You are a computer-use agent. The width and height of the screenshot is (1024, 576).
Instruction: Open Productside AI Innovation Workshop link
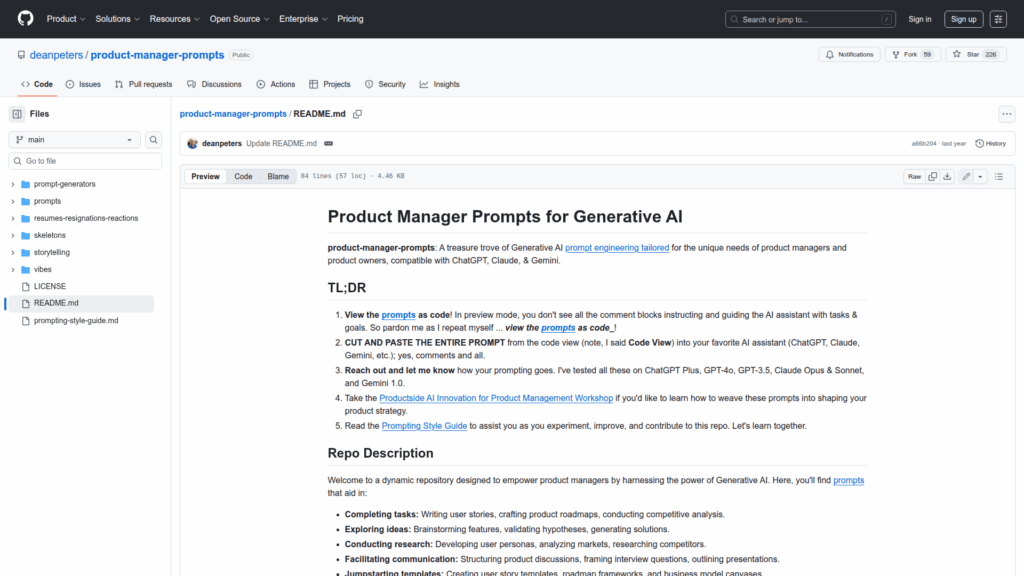(496, 398)
